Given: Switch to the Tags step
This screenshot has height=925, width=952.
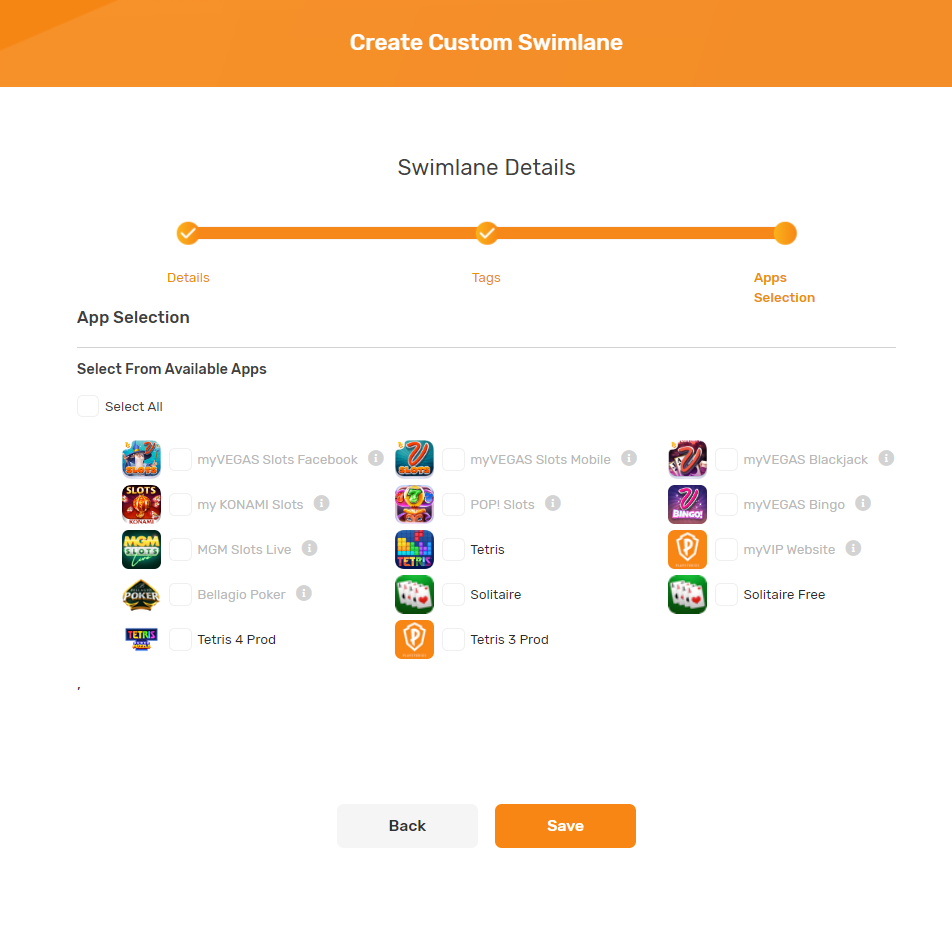Looking at the screenshot, I should click(486, 233).
